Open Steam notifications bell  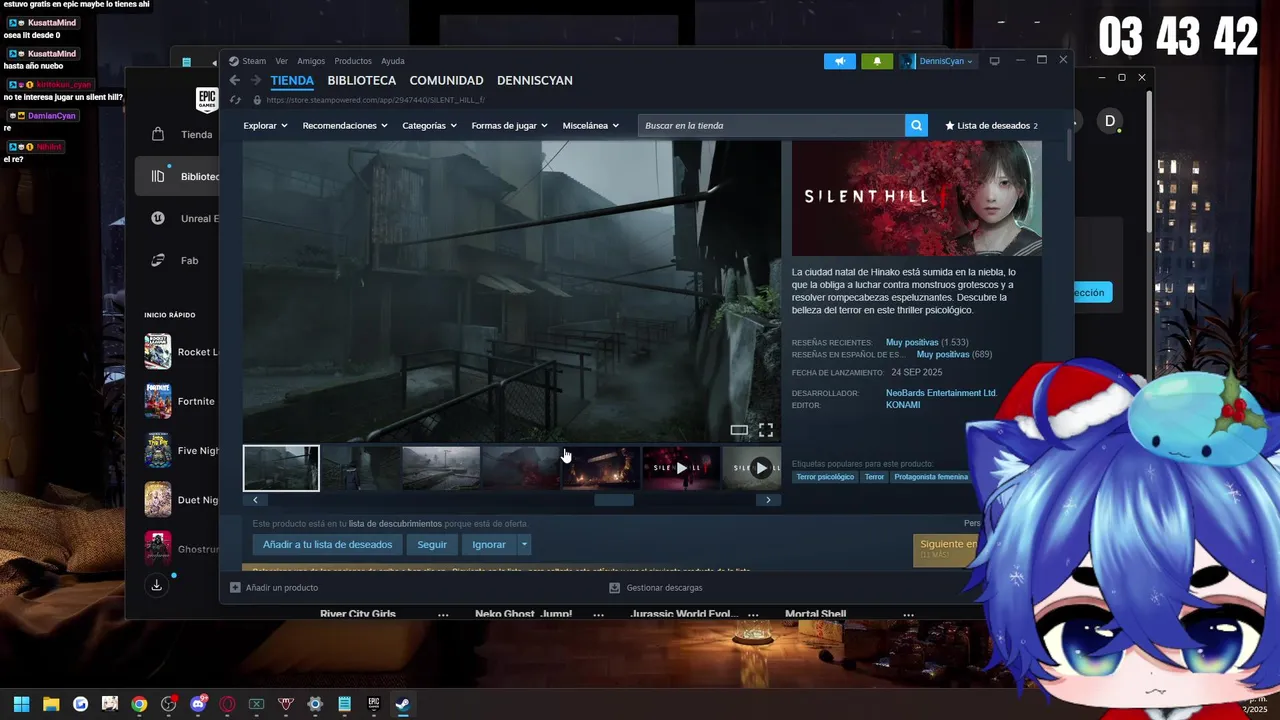pyautogui.click(x=877, y=61)
